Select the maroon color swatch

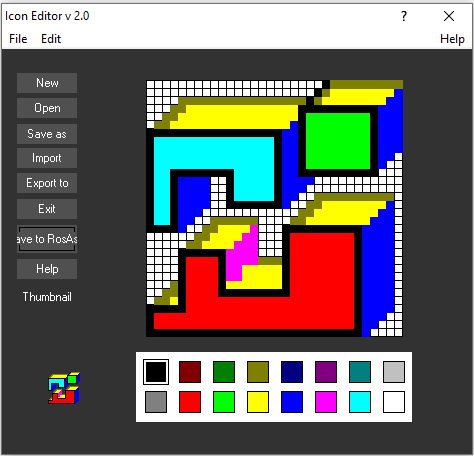[190, 372]
